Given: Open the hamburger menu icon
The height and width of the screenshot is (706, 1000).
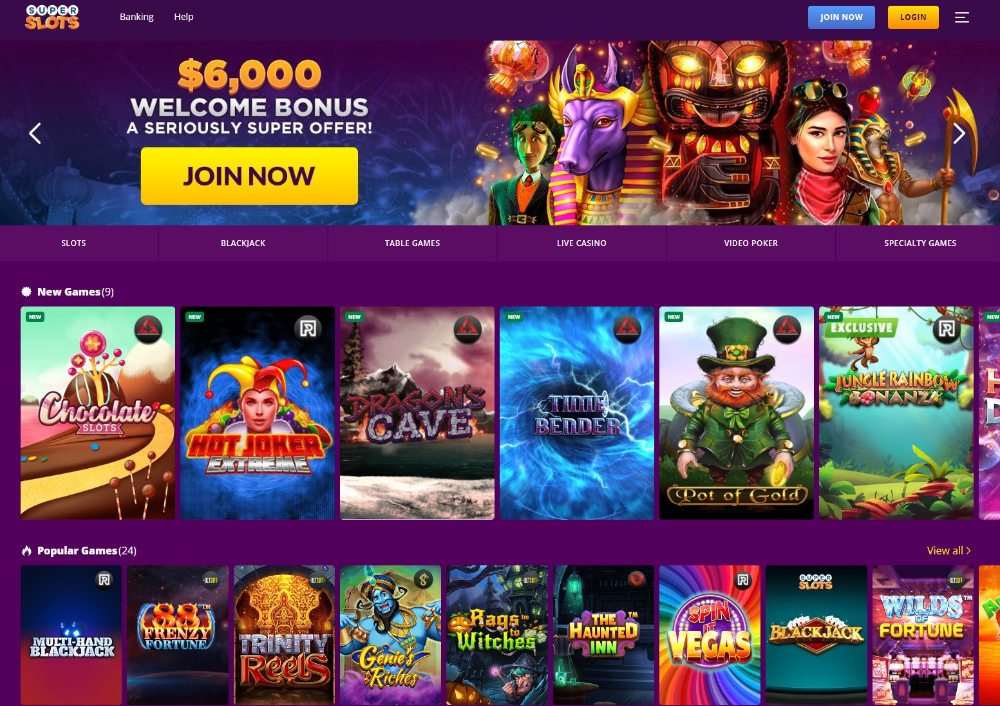Looking at the screenshot, I should [962, 18].
